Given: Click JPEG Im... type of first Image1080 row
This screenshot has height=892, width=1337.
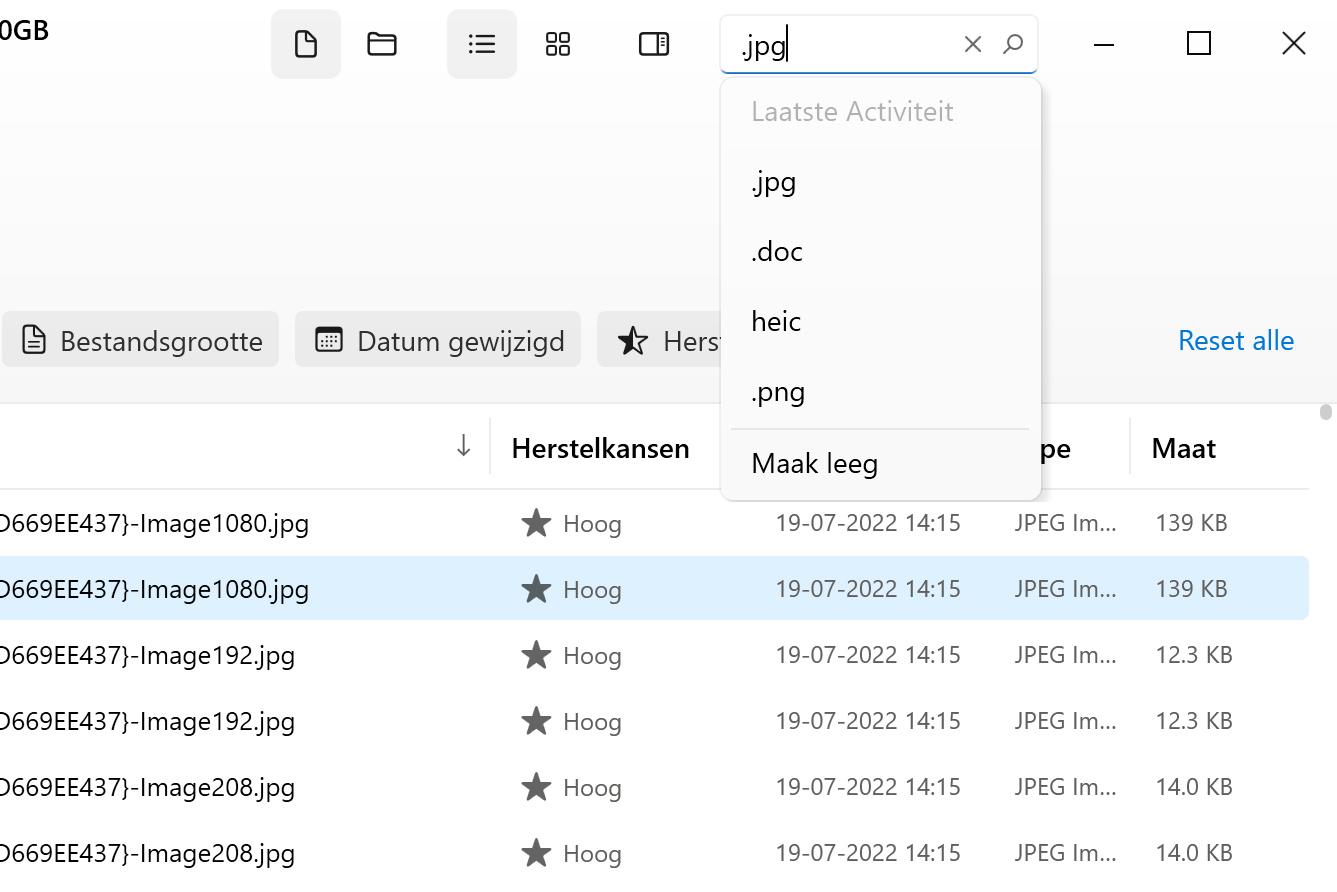Looking at the screenshot, I should (x=1065, y=523).
